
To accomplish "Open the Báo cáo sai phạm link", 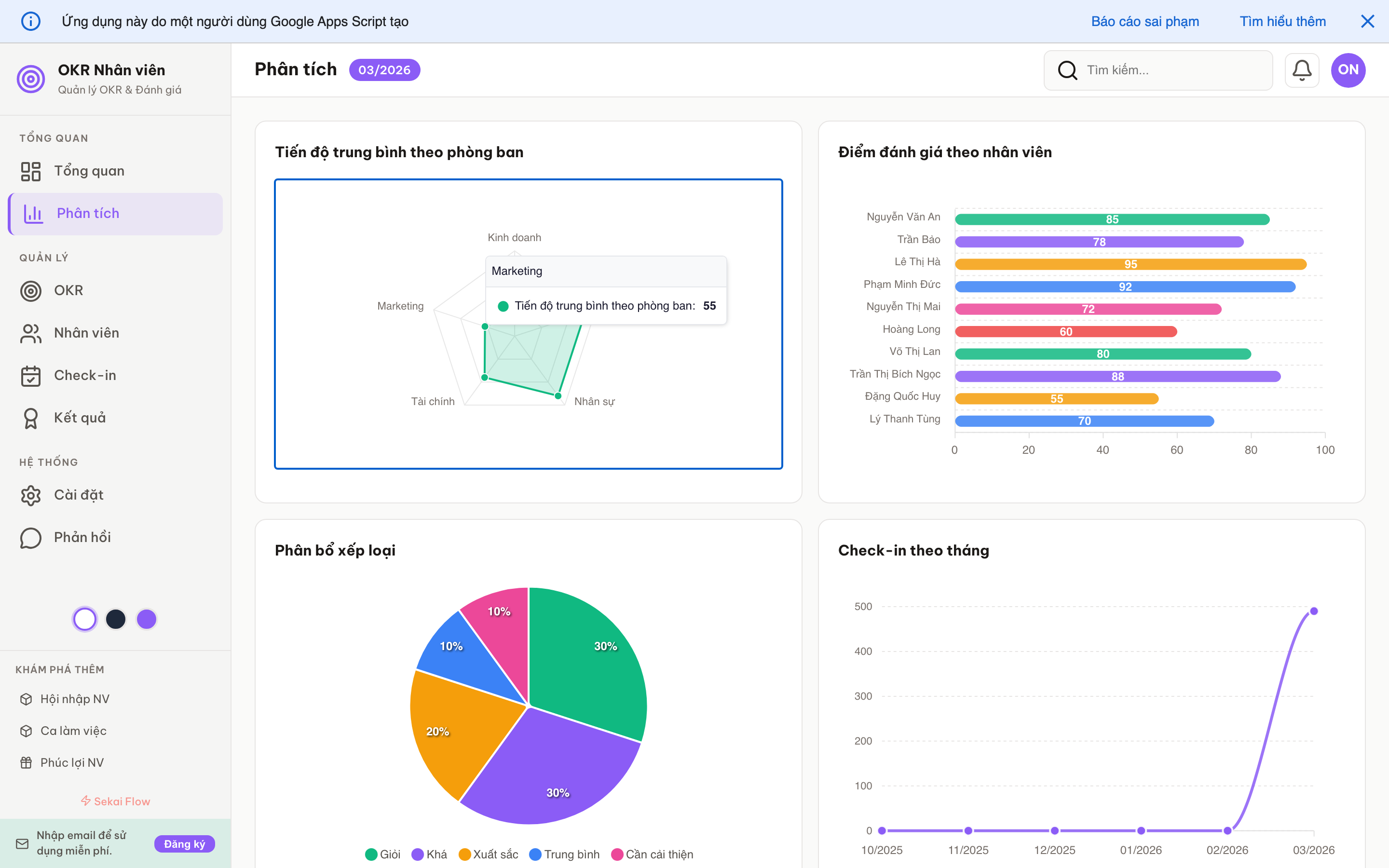I will pos(1145,21).
